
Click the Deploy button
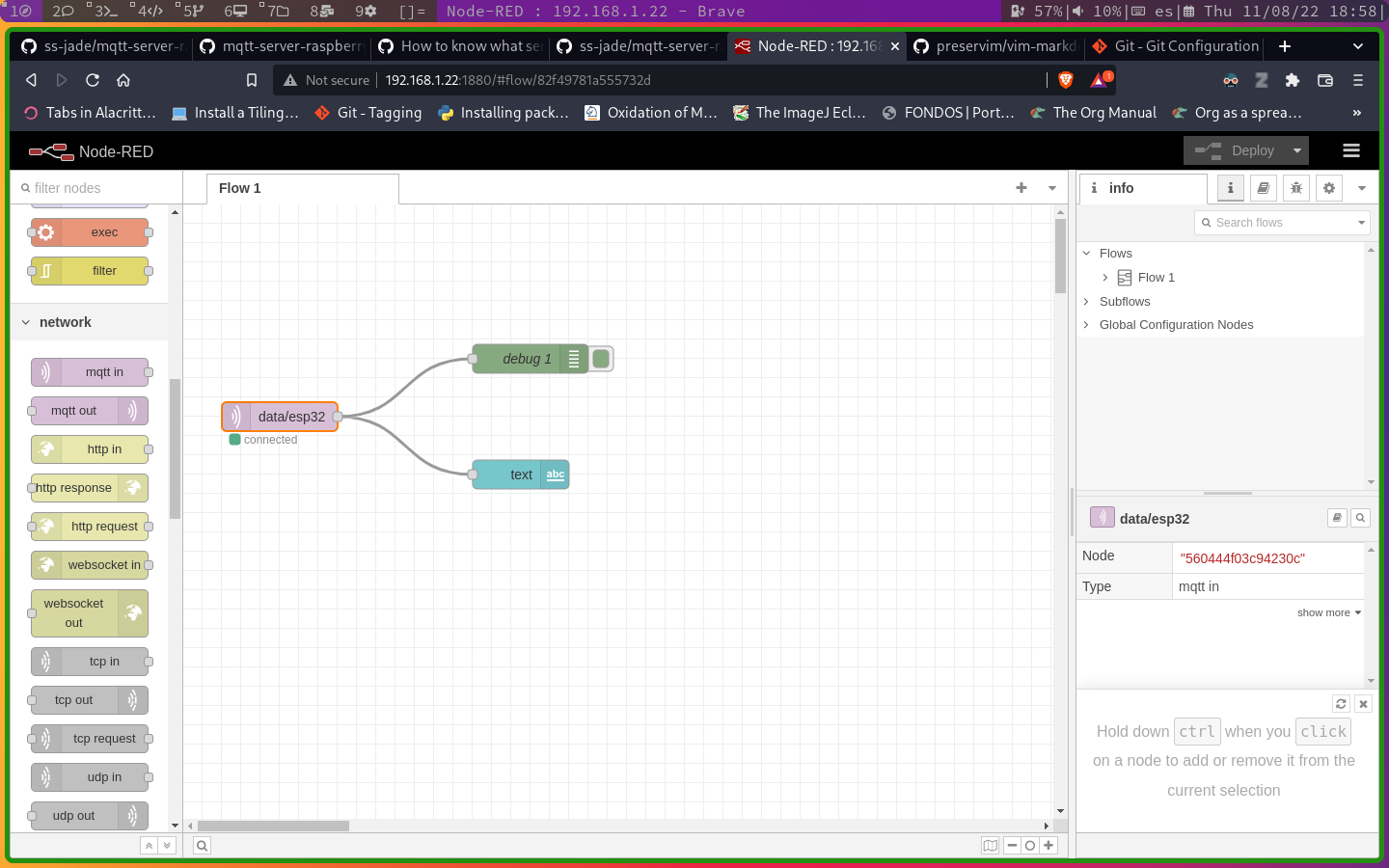[x=1239, y=150]
